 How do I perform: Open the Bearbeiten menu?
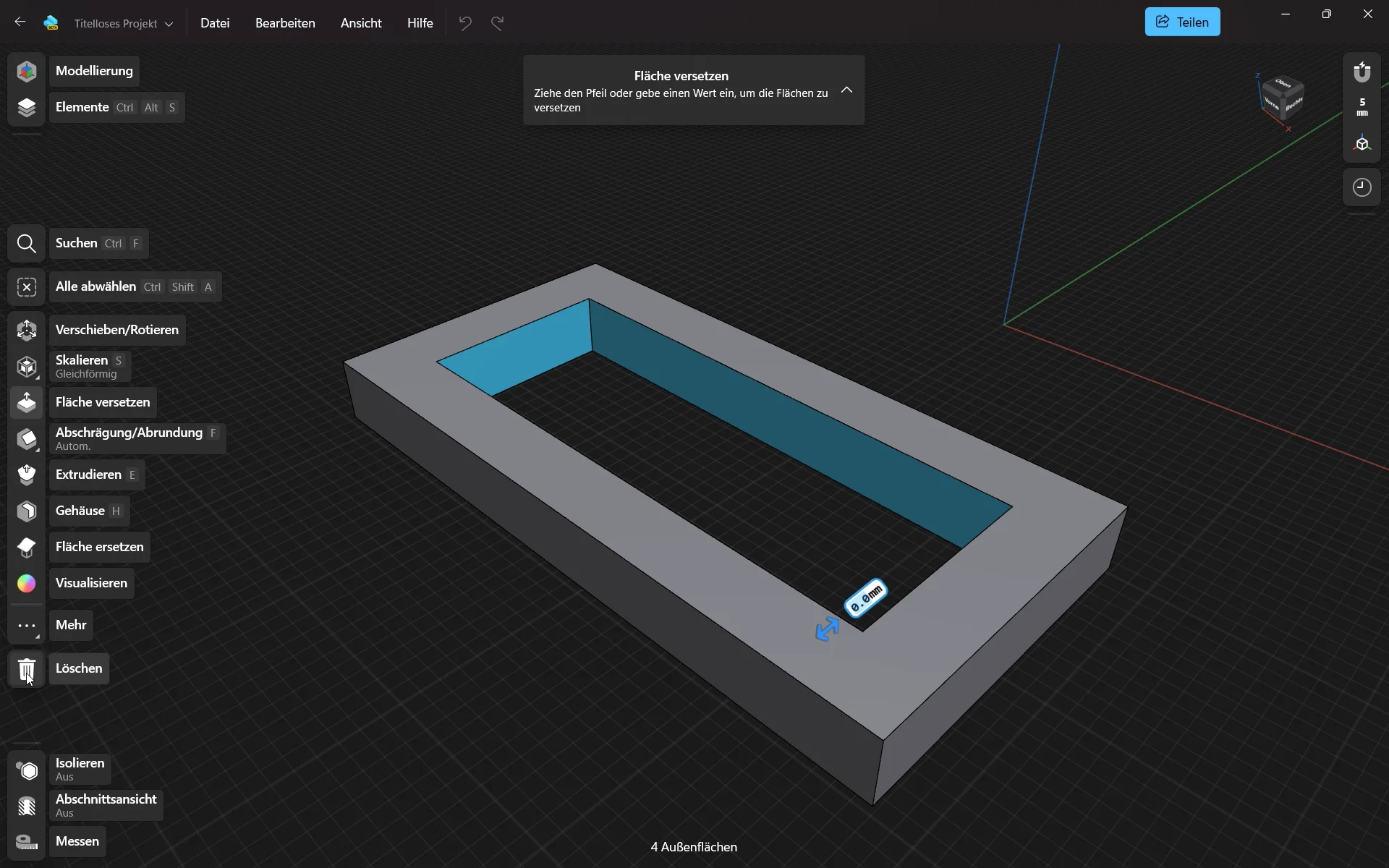point(285,23)
